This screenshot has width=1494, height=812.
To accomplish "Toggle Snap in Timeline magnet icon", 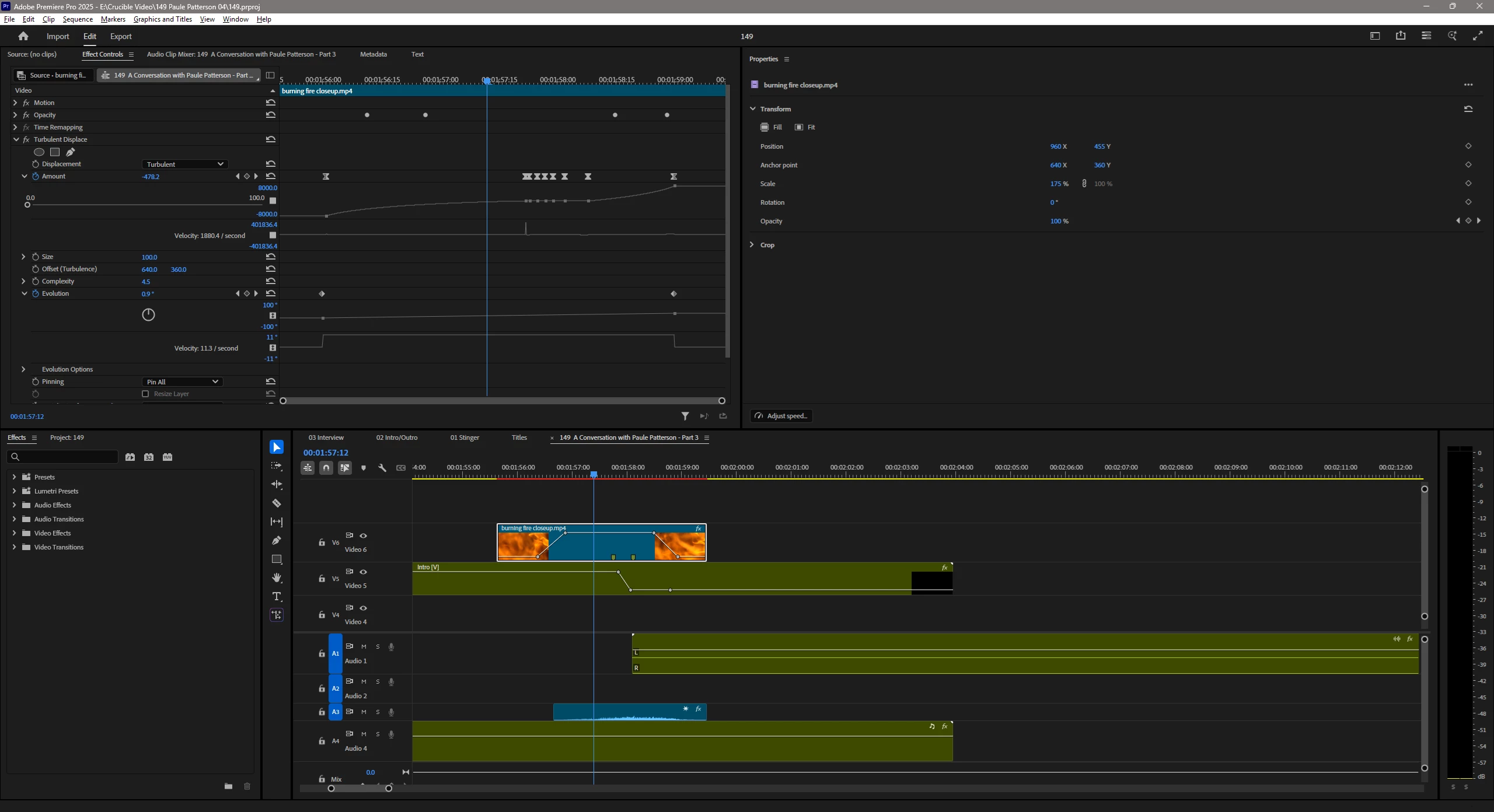I will [x=326, y=468].
